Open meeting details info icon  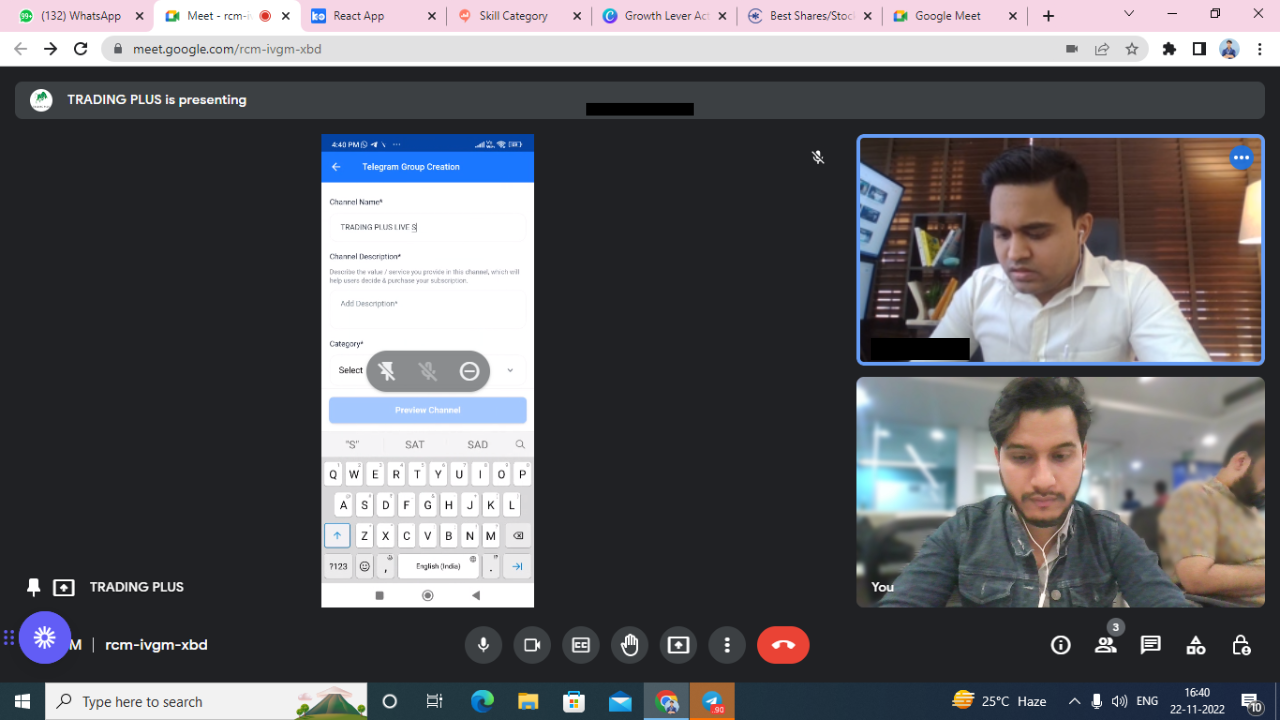point(1061,645)
